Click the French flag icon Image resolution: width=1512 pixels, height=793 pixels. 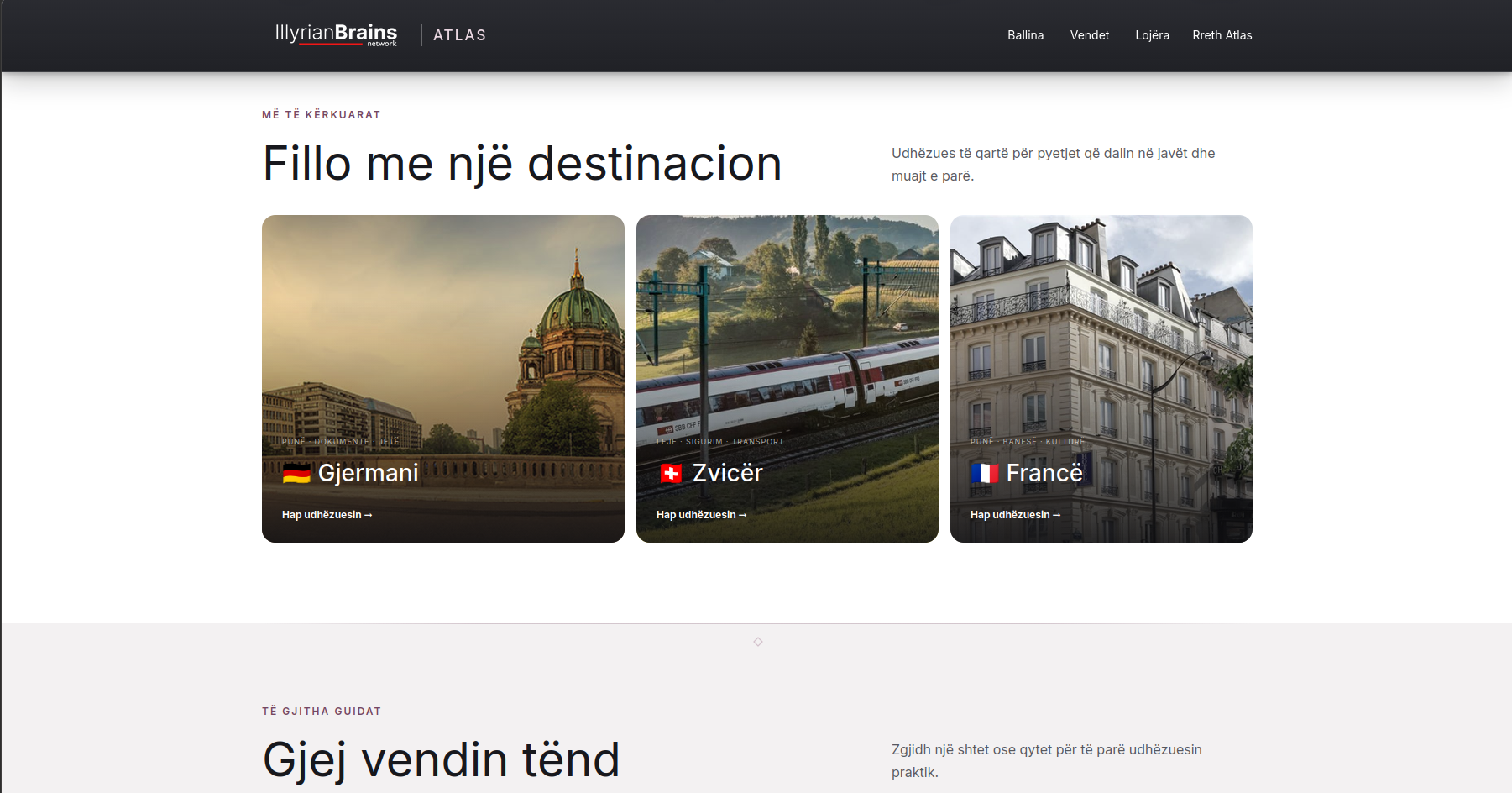click(985, 474)
